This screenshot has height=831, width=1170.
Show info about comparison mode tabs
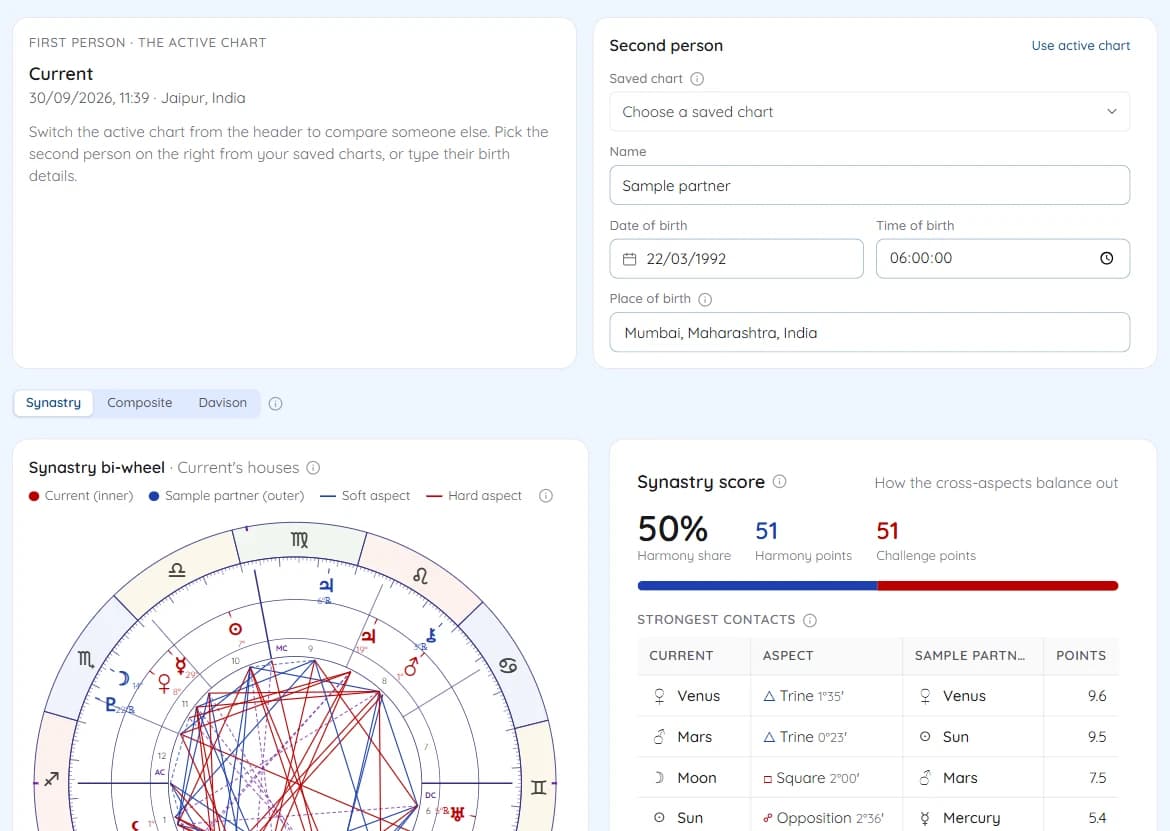tap(275, 404)
